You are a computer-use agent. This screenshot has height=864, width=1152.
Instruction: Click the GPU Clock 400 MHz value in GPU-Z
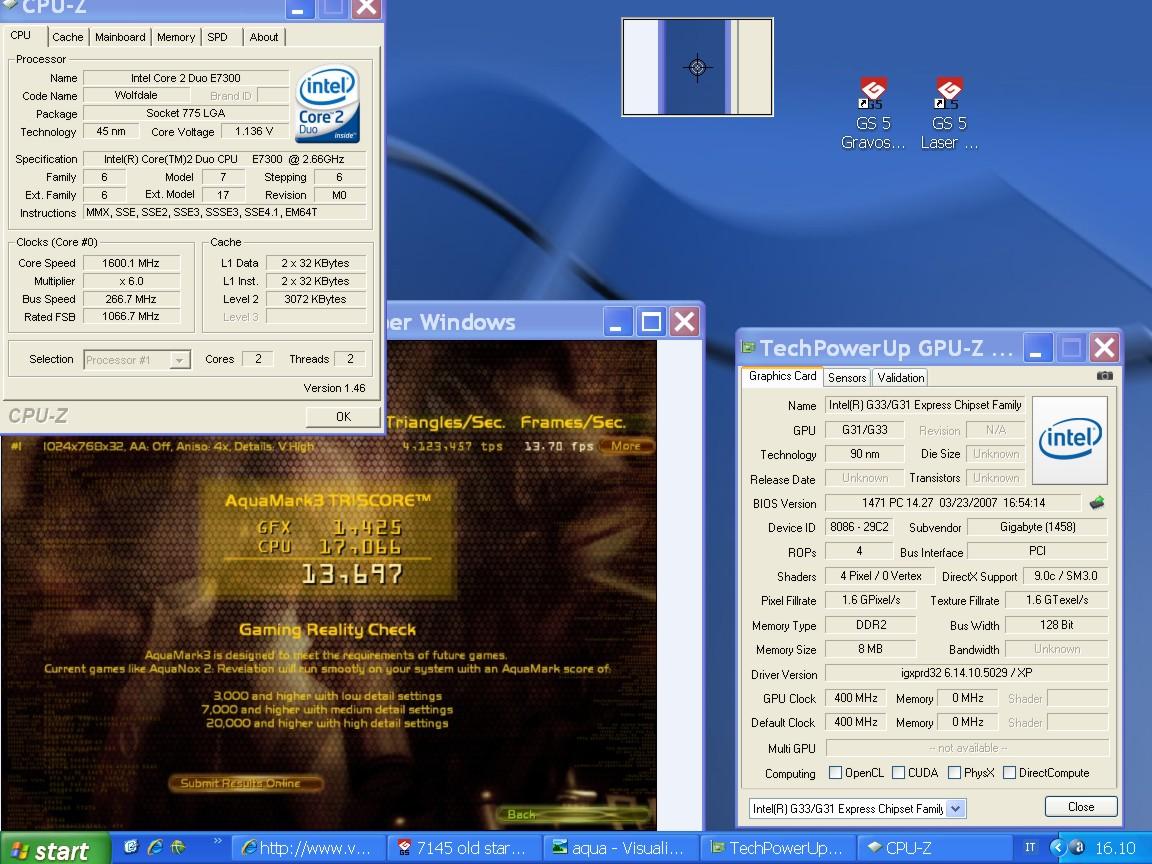(x=856, y=698)
